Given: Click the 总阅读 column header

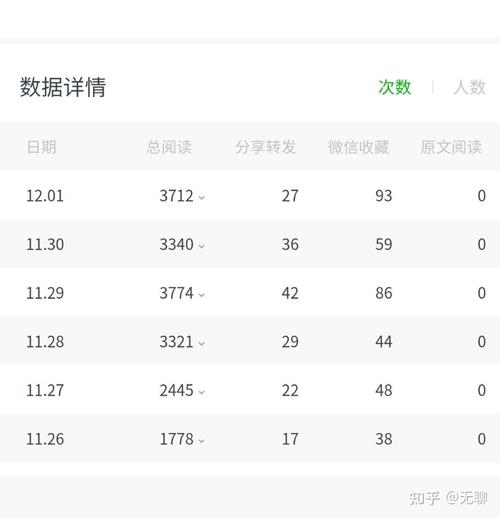Looking at the screenshot, I should (x=169, y=147).
